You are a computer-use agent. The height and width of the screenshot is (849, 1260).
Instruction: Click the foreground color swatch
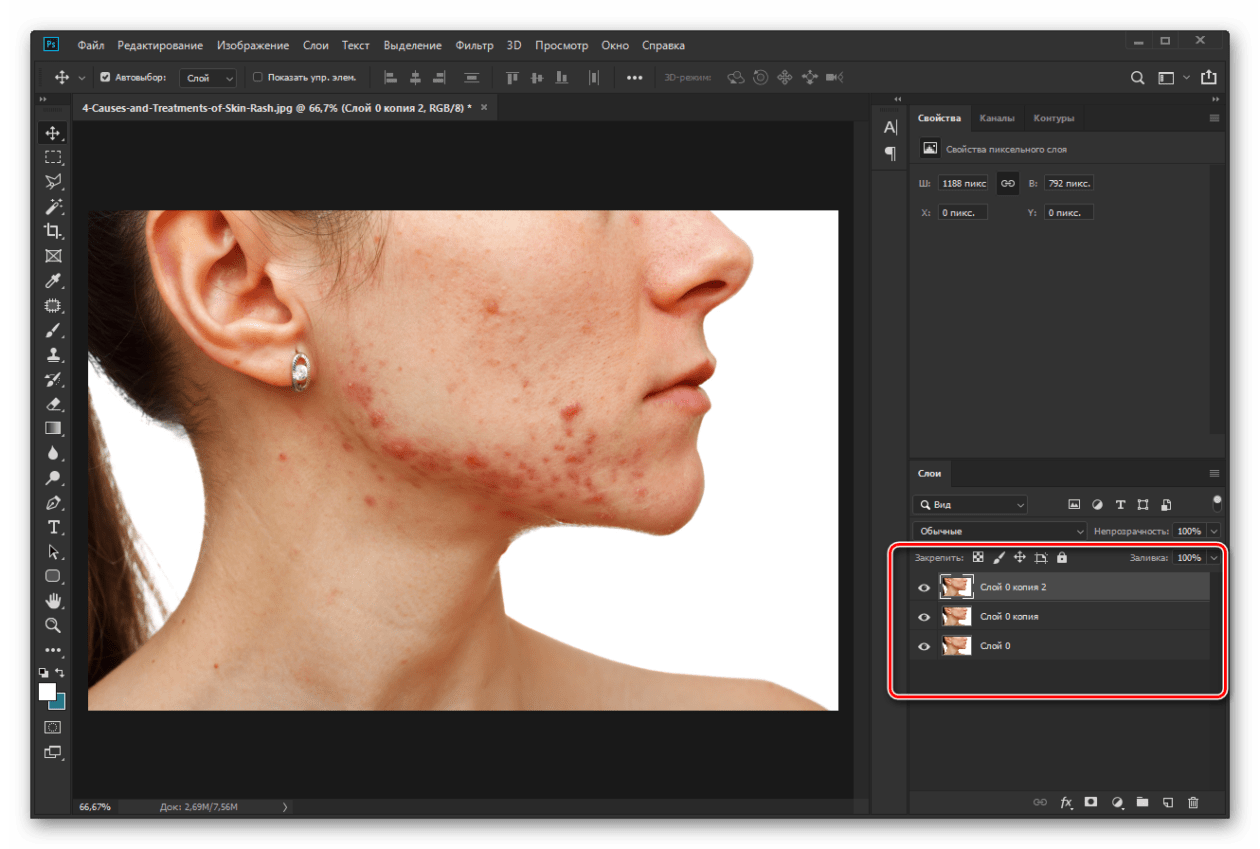(x=47, y=691)
